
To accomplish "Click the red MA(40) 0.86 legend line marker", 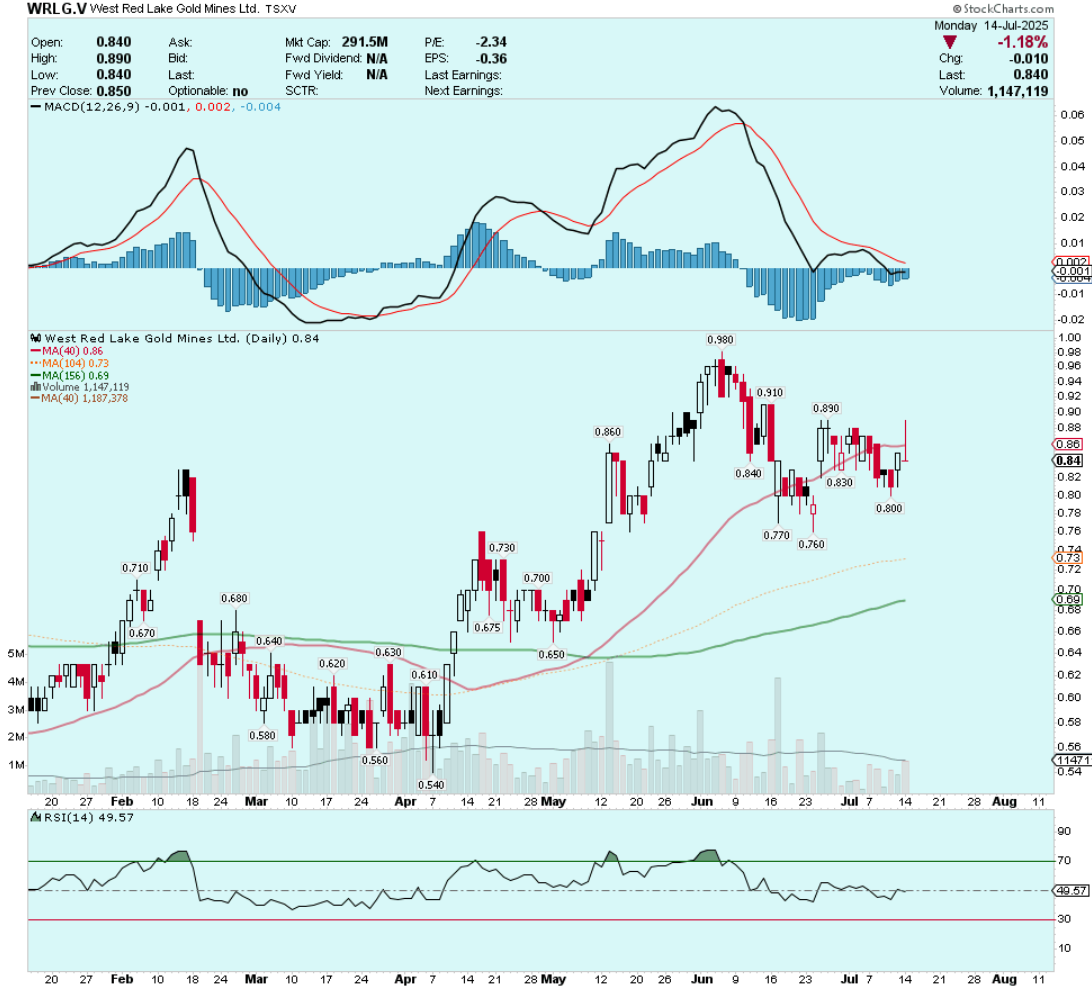I will coord(36,351).
